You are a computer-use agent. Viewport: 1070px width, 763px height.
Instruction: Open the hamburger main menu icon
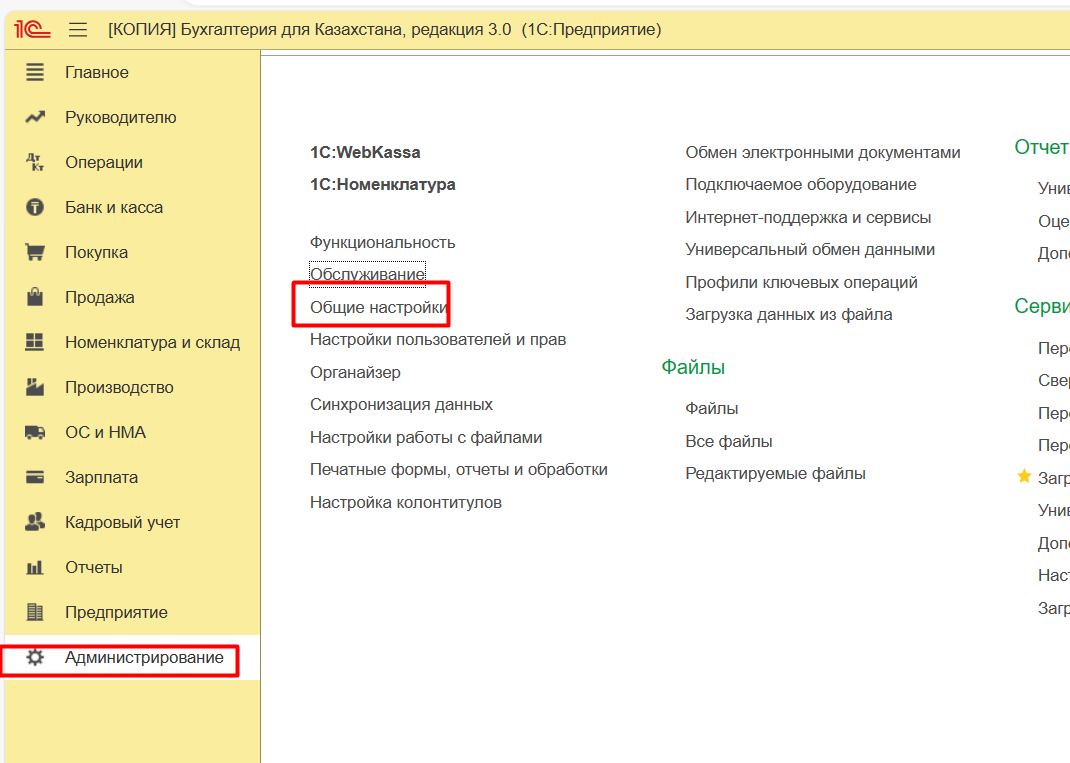tap(78, 30)
